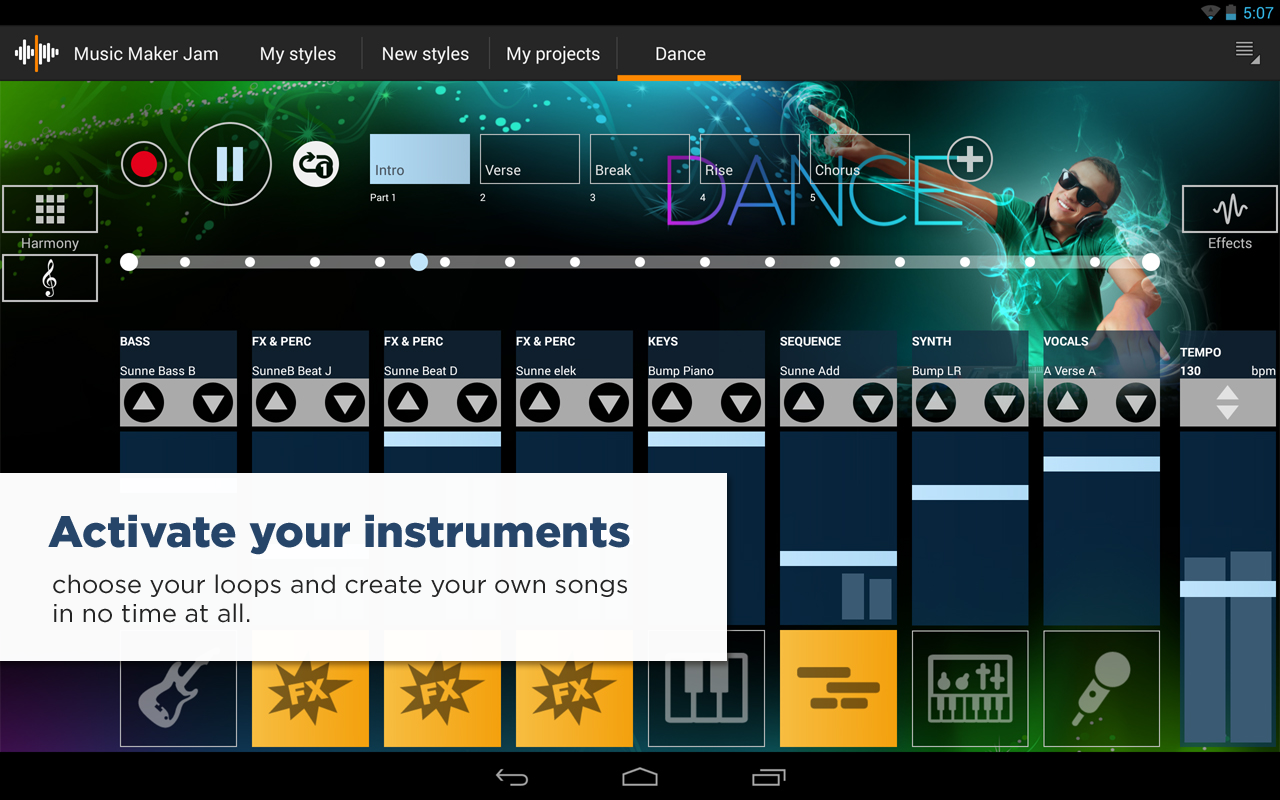Click the Music Maker Jam title
The height and width of the screenshot is (800, 1280).
click(146, 54)
